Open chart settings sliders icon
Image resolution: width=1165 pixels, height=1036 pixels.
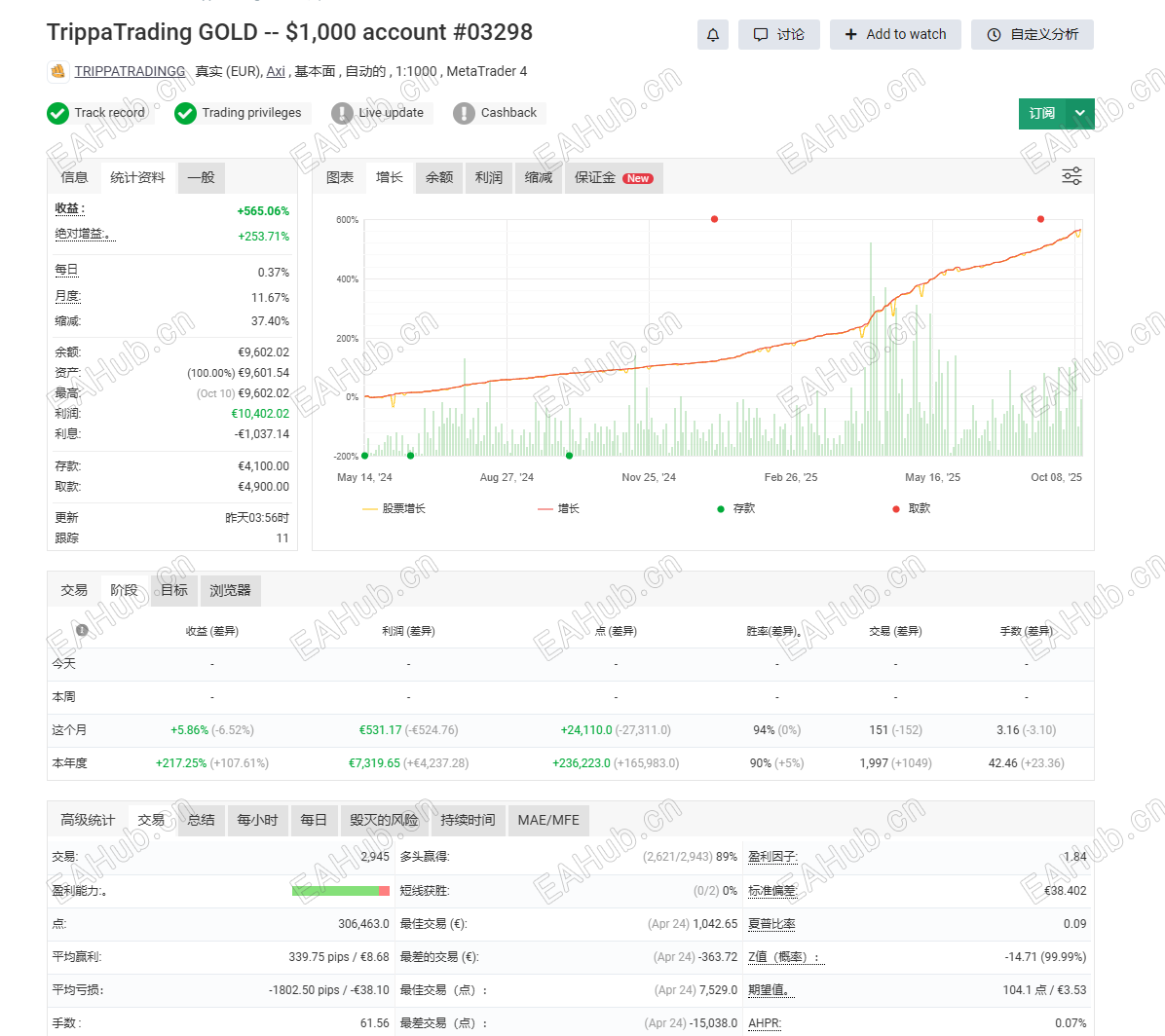click(x=1072, y=177)
